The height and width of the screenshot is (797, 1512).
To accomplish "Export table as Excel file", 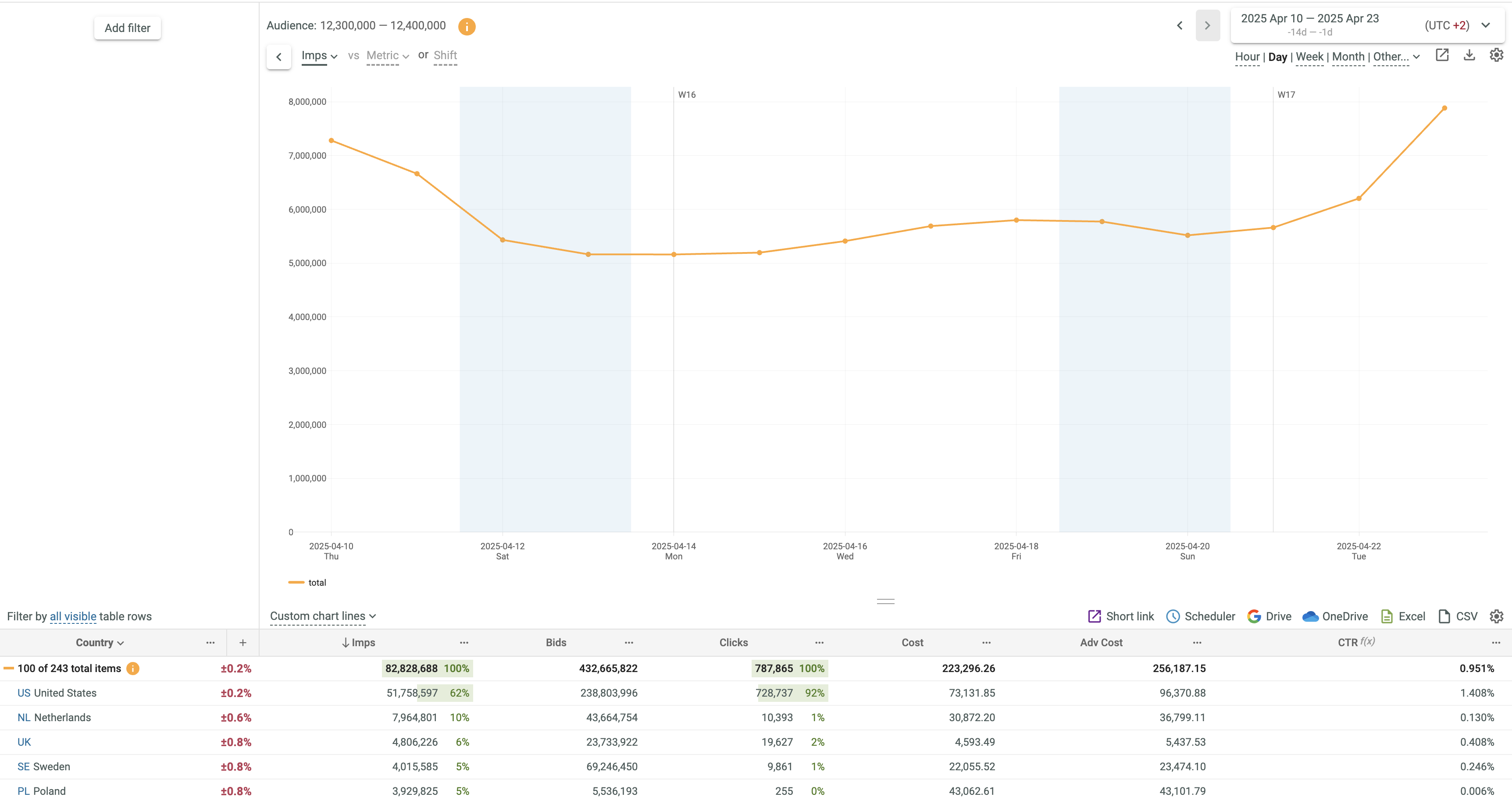I will point(1403,616).
